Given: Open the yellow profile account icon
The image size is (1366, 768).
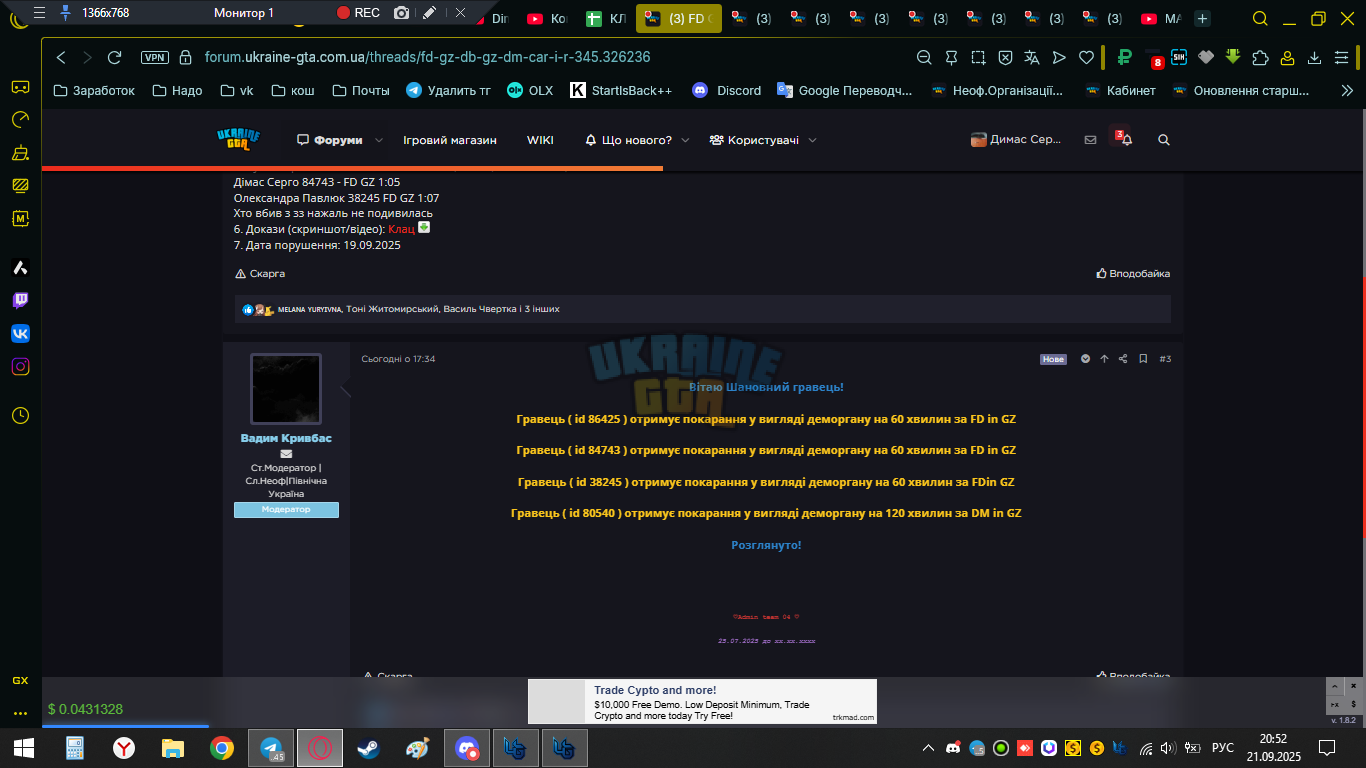Looking at the screenshot, I should (1288, 58).
